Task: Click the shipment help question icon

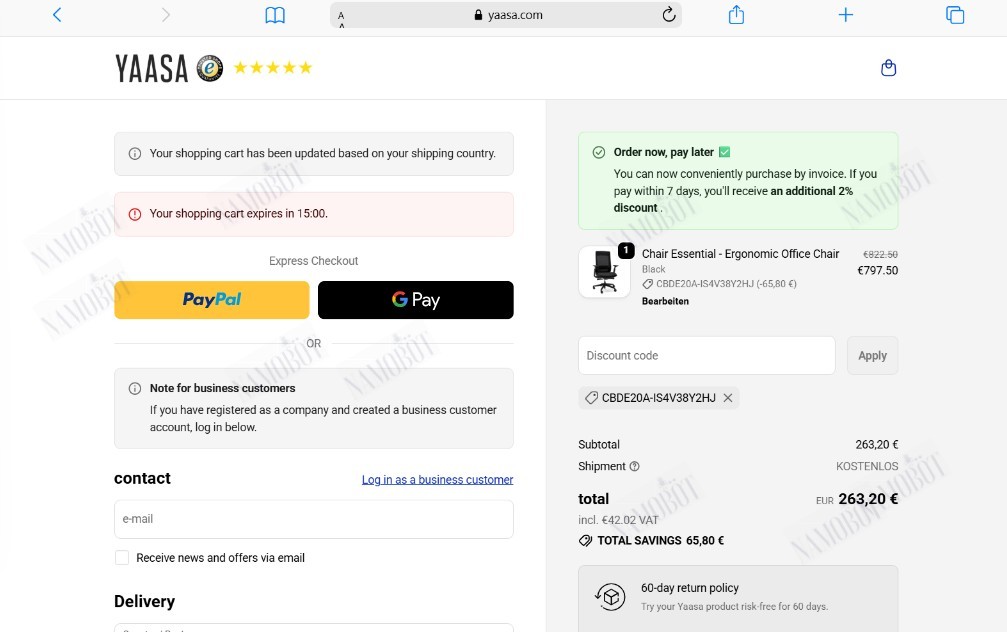Action: pyautogui.click(x=635, y=466)
